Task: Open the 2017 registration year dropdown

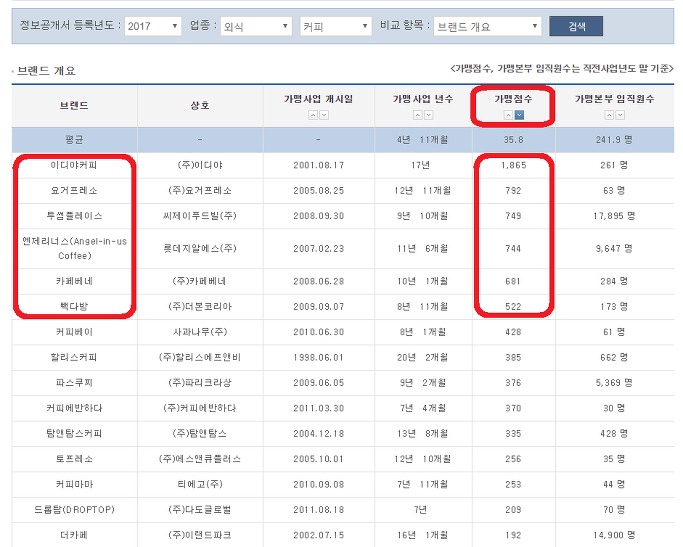Action: pyautogui.click(x=153, y=26)
